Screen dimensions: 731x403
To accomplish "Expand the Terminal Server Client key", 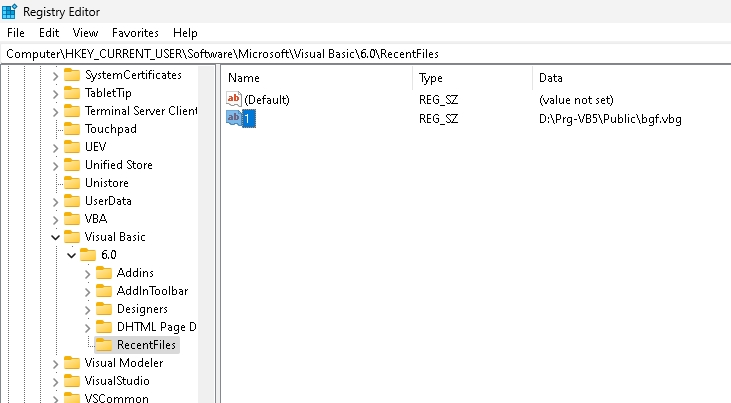I will point(55,111).
